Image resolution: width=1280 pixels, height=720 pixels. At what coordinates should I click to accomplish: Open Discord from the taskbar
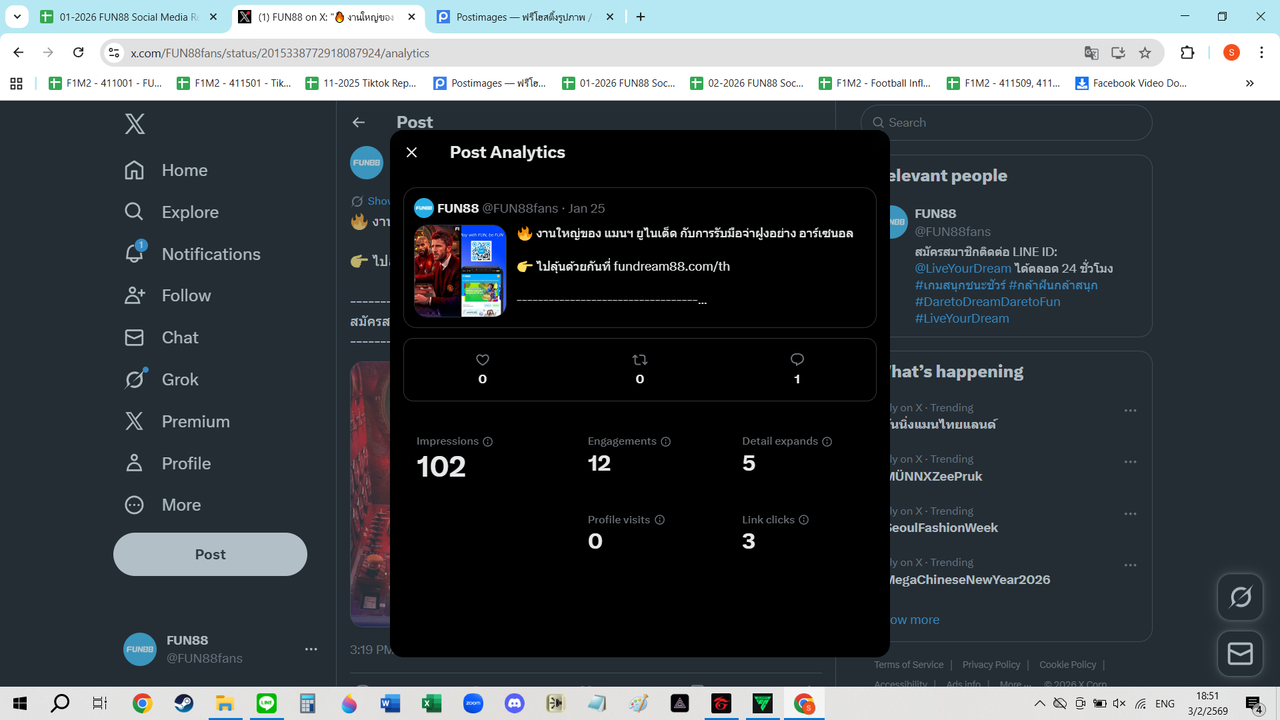[x=514, y=704]
